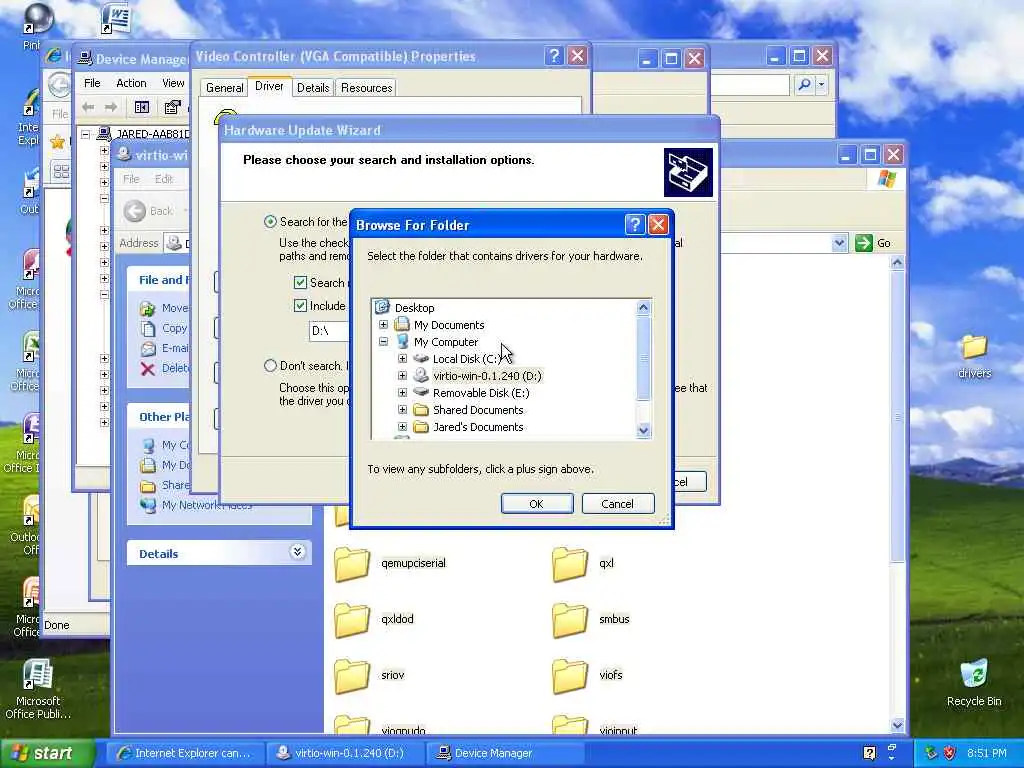Click Device Manager back arrow
1024x768 pixels.
click(x=88, y=107)
